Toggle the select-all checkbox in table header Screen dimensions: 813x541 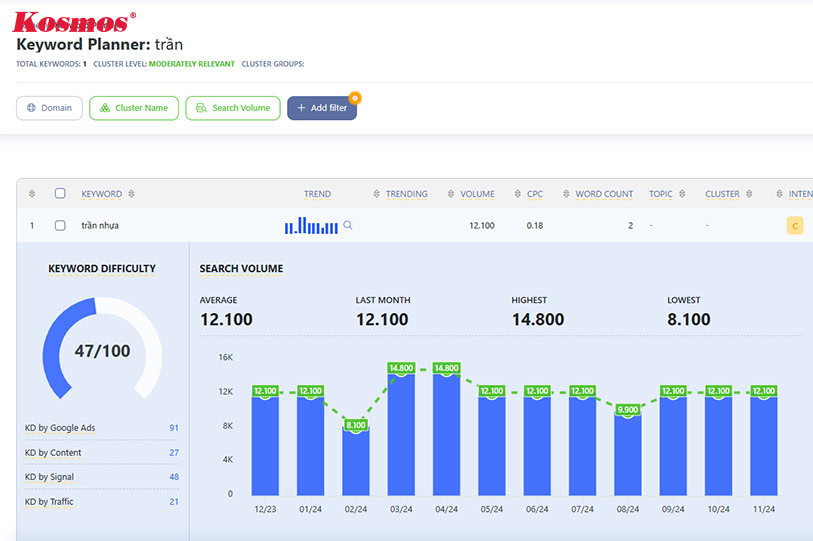[60, 193]
